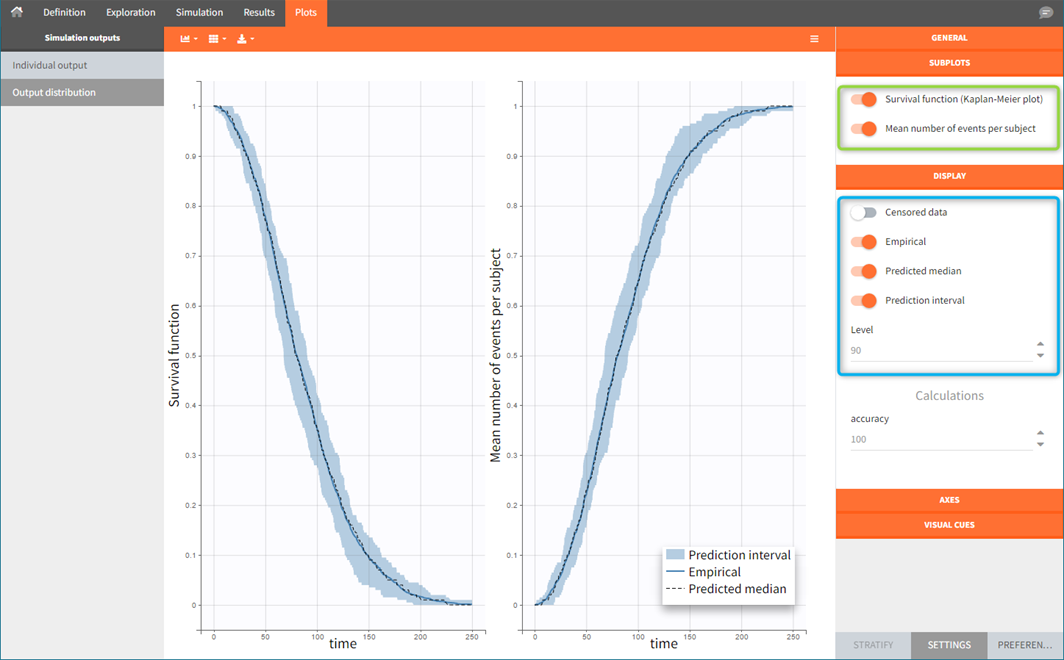The width and height of the screenshot is (1064, 660).
Task: Expand the AXES section
Action: 949,499
